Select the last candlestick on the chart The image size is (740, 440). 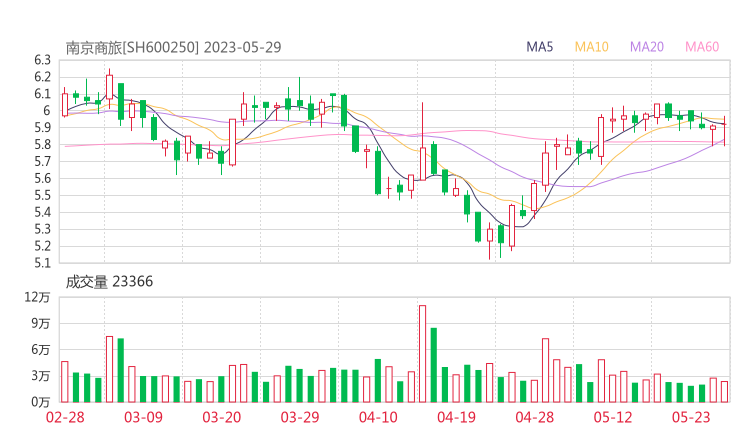pyautogui.click(x=724, y=131)
